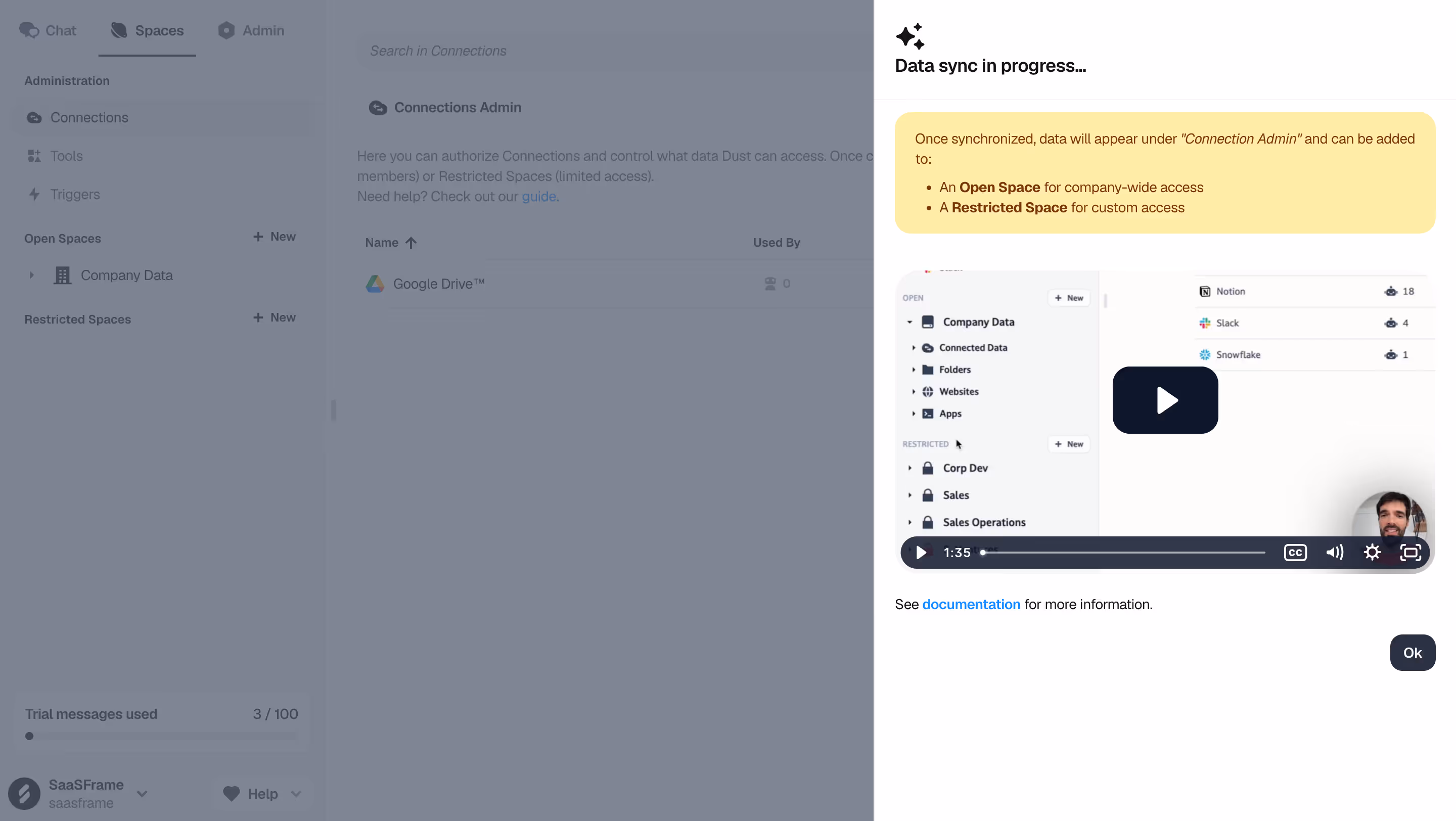Screen dimensions: 1456x821
Task: Click the Connected Data icon in the video
Action: click(928, 347)
